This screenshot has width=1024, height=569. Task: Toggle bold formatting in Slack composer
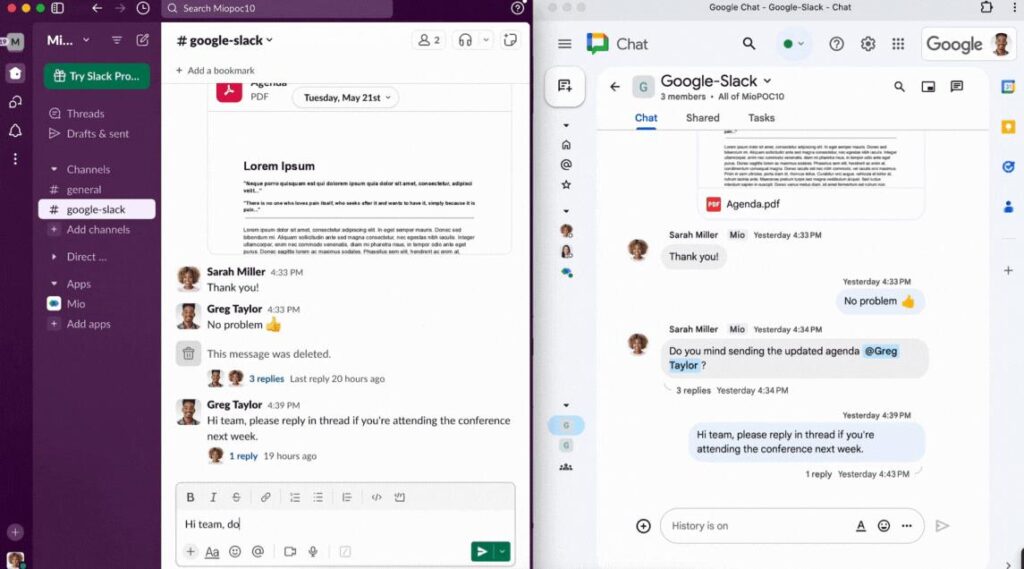coord(190,497)
